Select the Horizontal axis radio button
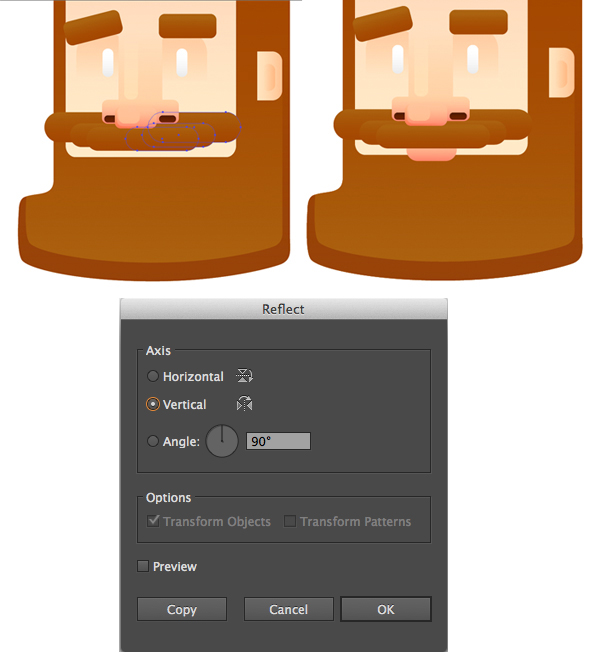 pos(153,376)
